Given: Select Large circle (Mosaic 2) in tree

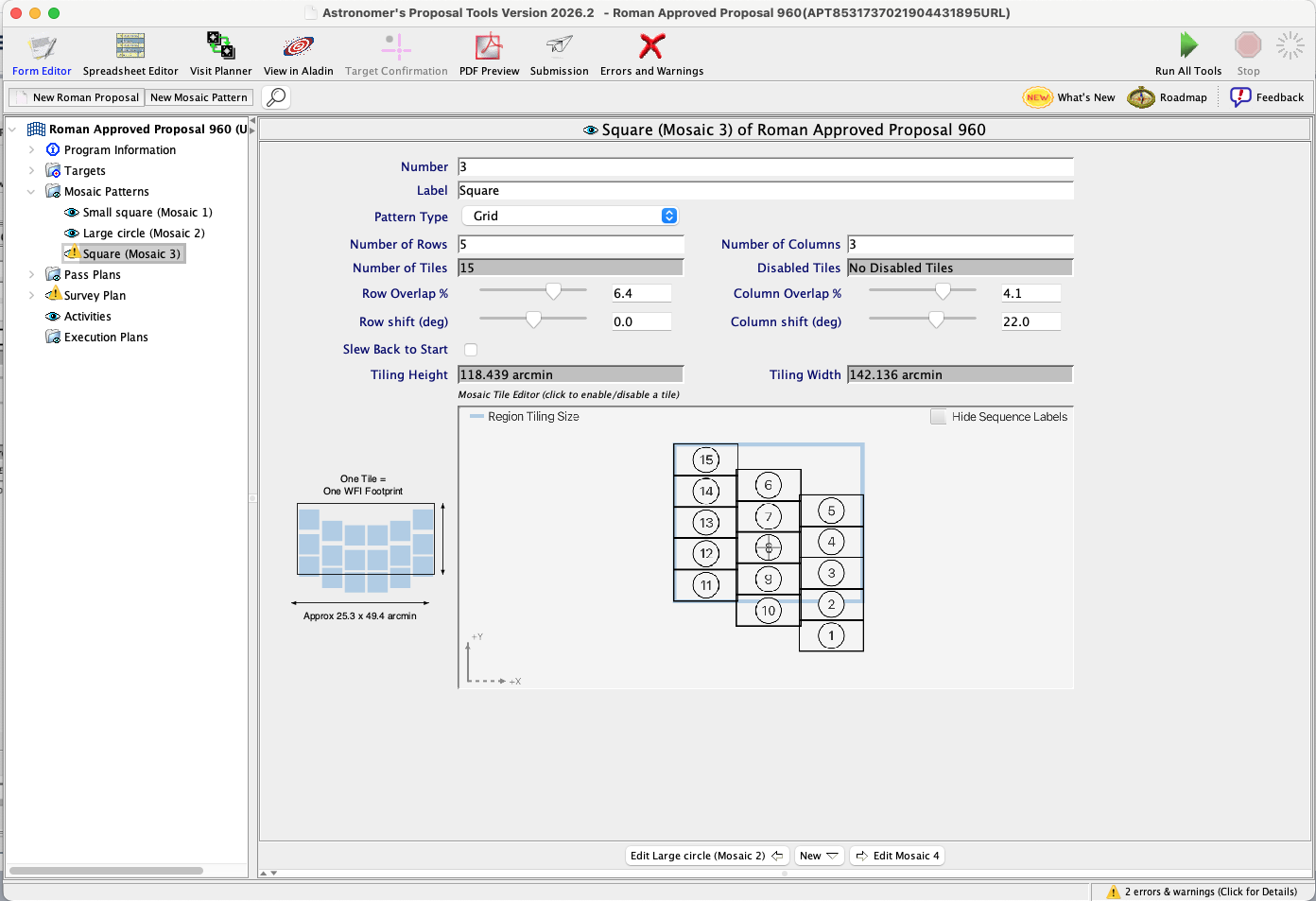Looking at the screenshot, I should click(143, 234).
